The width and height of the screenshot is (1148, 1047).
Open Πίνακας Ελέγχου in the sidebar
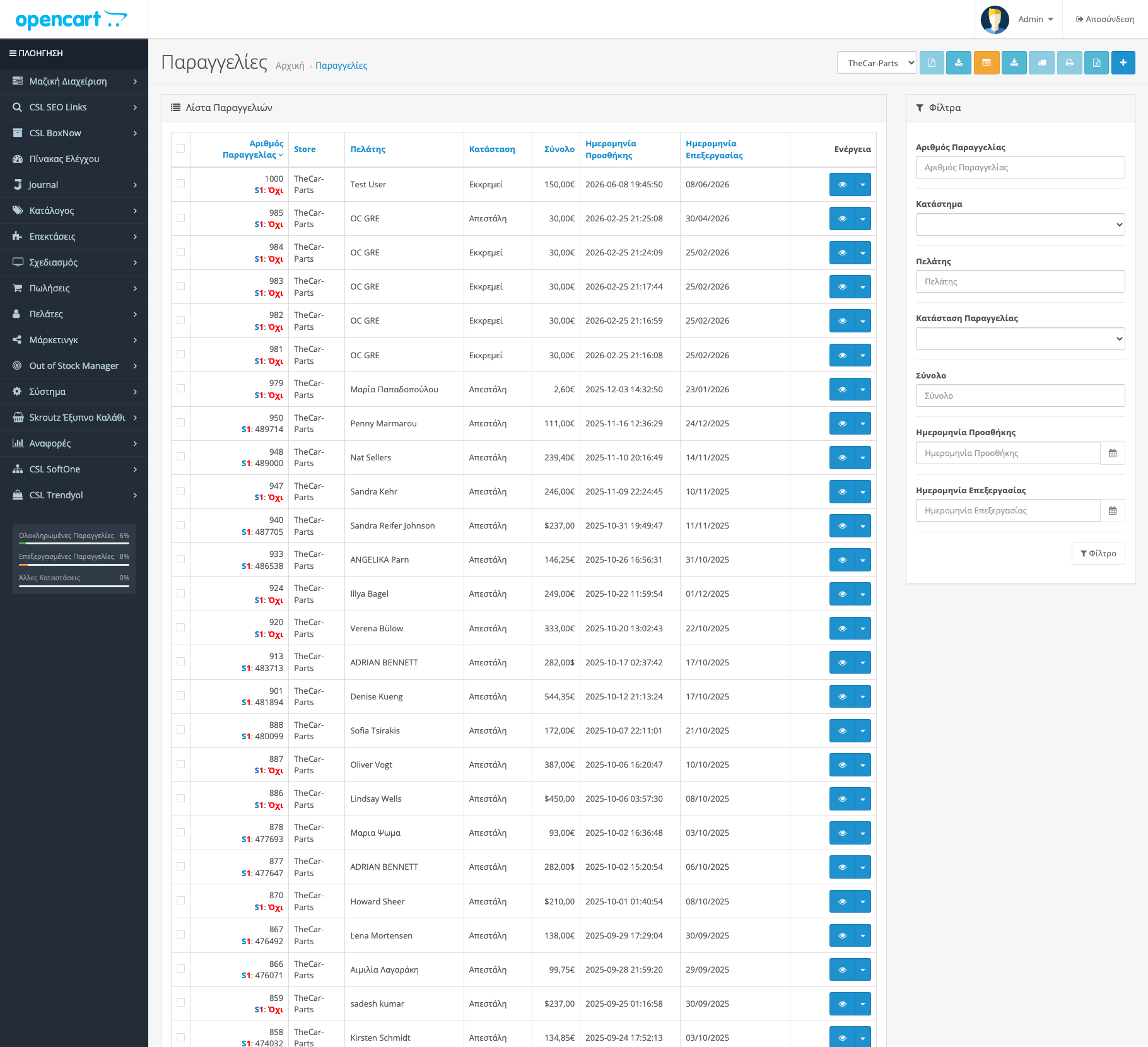[74, 159]
